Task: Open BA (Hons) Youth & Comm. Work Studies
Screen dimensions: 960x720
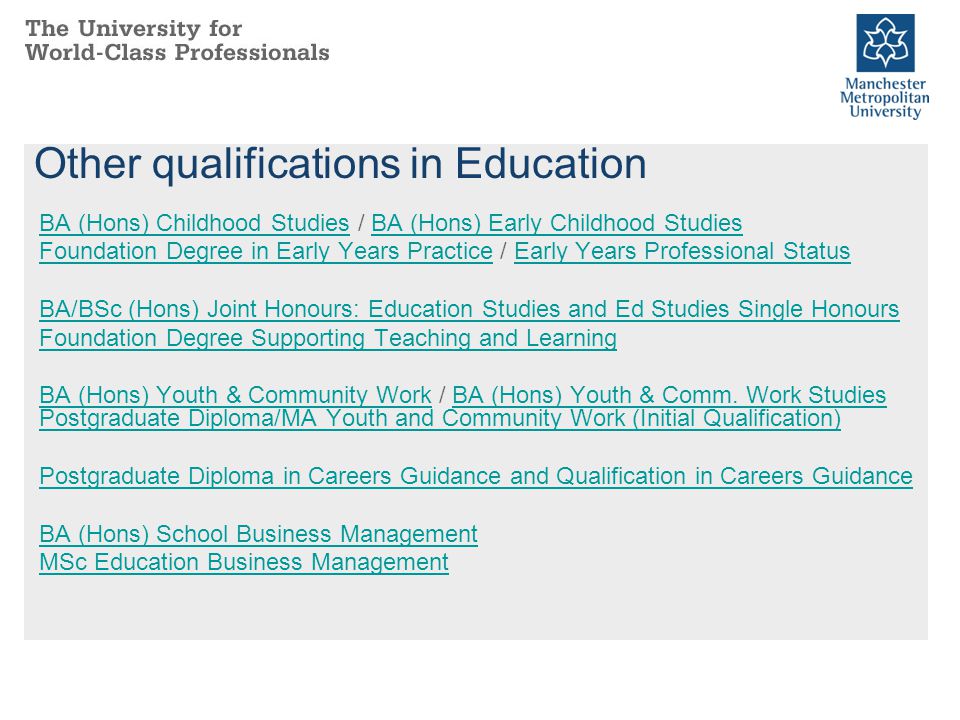Action: point(669,395)
